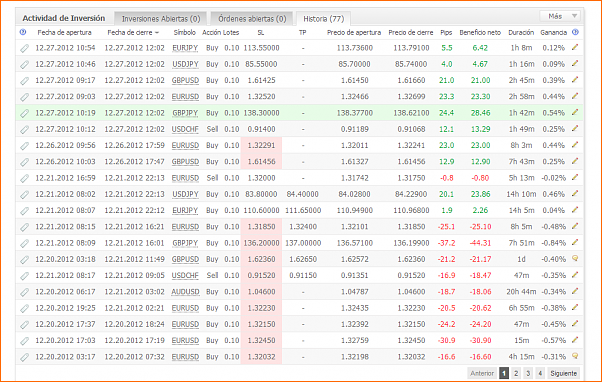Click duration value 20h 44m
Viewport: 602px width, 382px height.
tap(521, 292)
